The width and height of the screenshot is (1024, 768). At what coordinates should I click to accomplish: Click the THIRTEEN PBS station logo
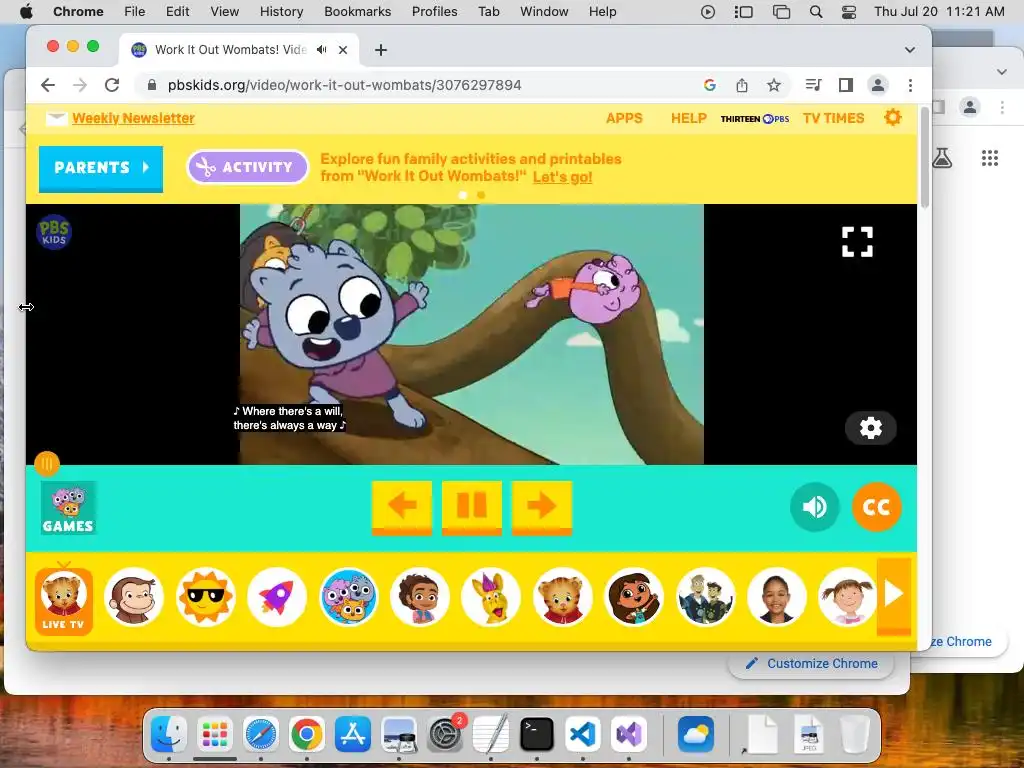pyautogui.click(x=755, y=119)
